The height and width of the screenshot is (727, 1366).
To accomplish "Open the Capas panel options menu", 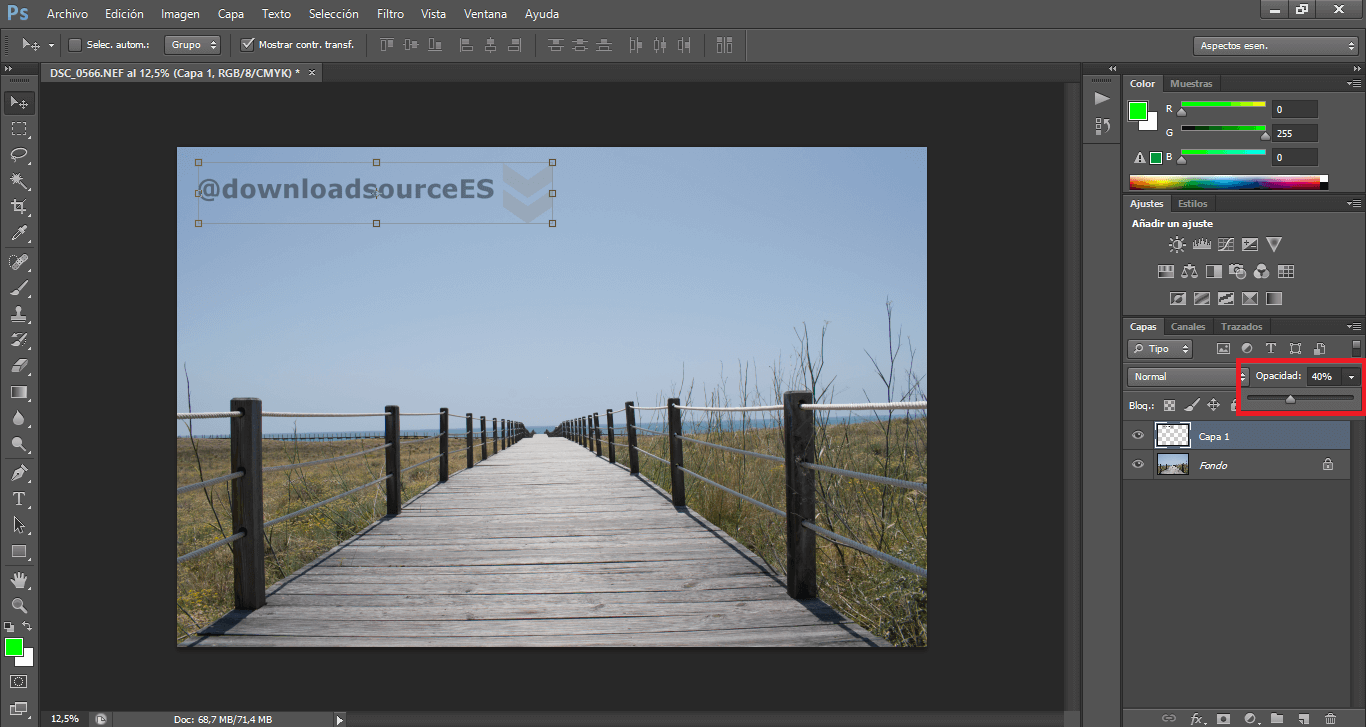I will 1354,327.
